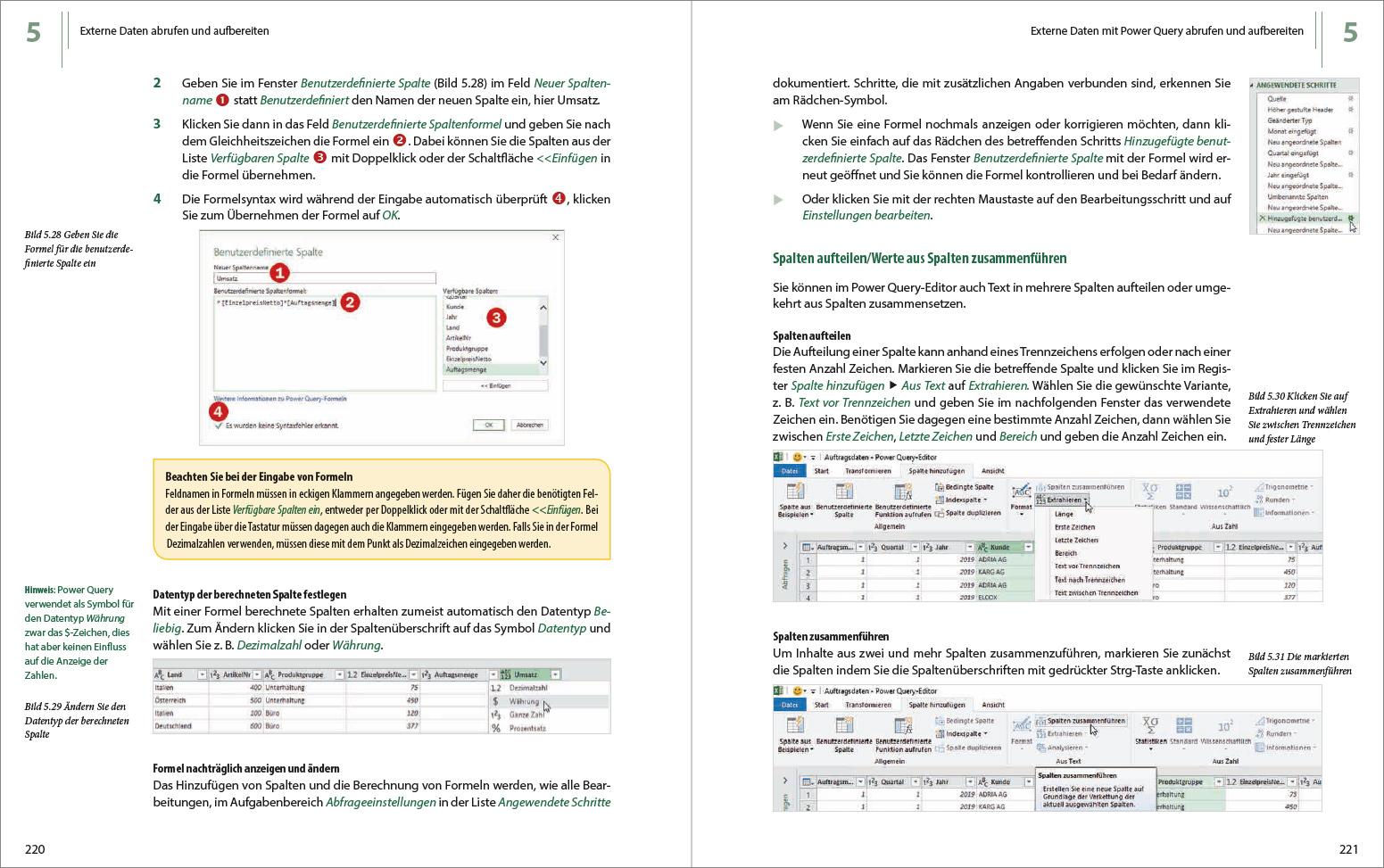The height and width of the screenshot is (868, 1384).
Task: Click the Statistiken icon in Aus Zahl group
Action: (x=1150, y=490)
